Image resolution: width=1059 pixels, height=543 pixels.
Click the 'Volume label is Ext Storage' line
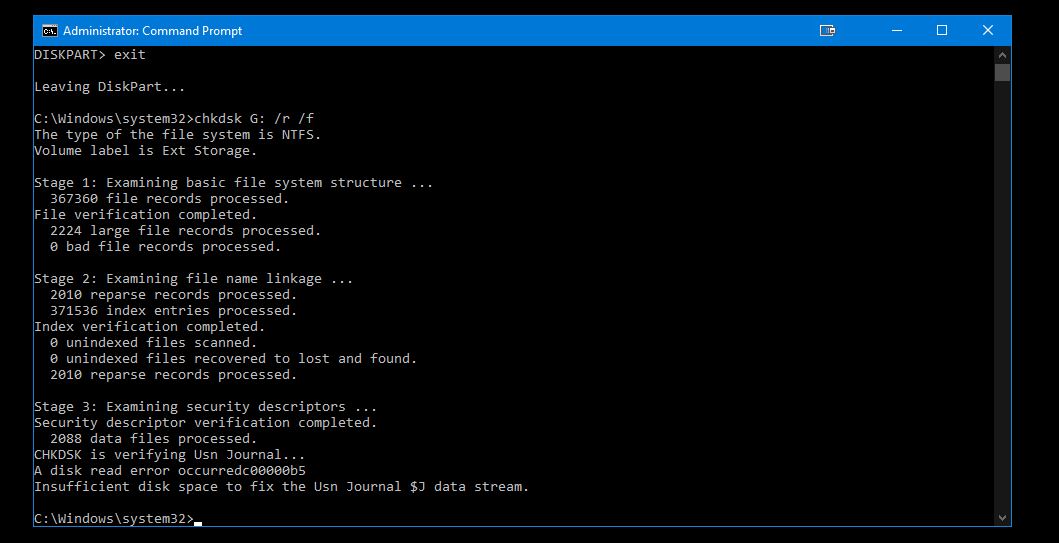click(x=146, y=151)
